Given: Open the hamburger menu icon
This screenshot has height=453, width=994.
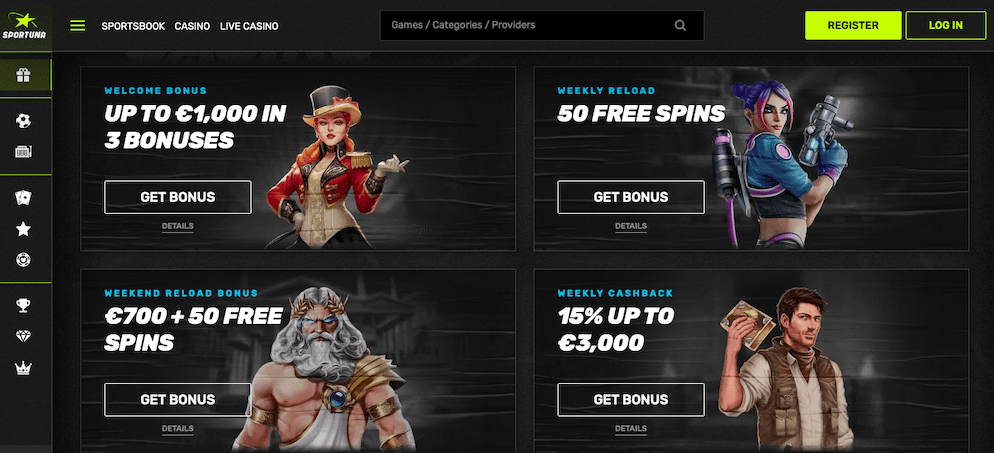Looking at the screenshot, I should click(x=77, y=26).
